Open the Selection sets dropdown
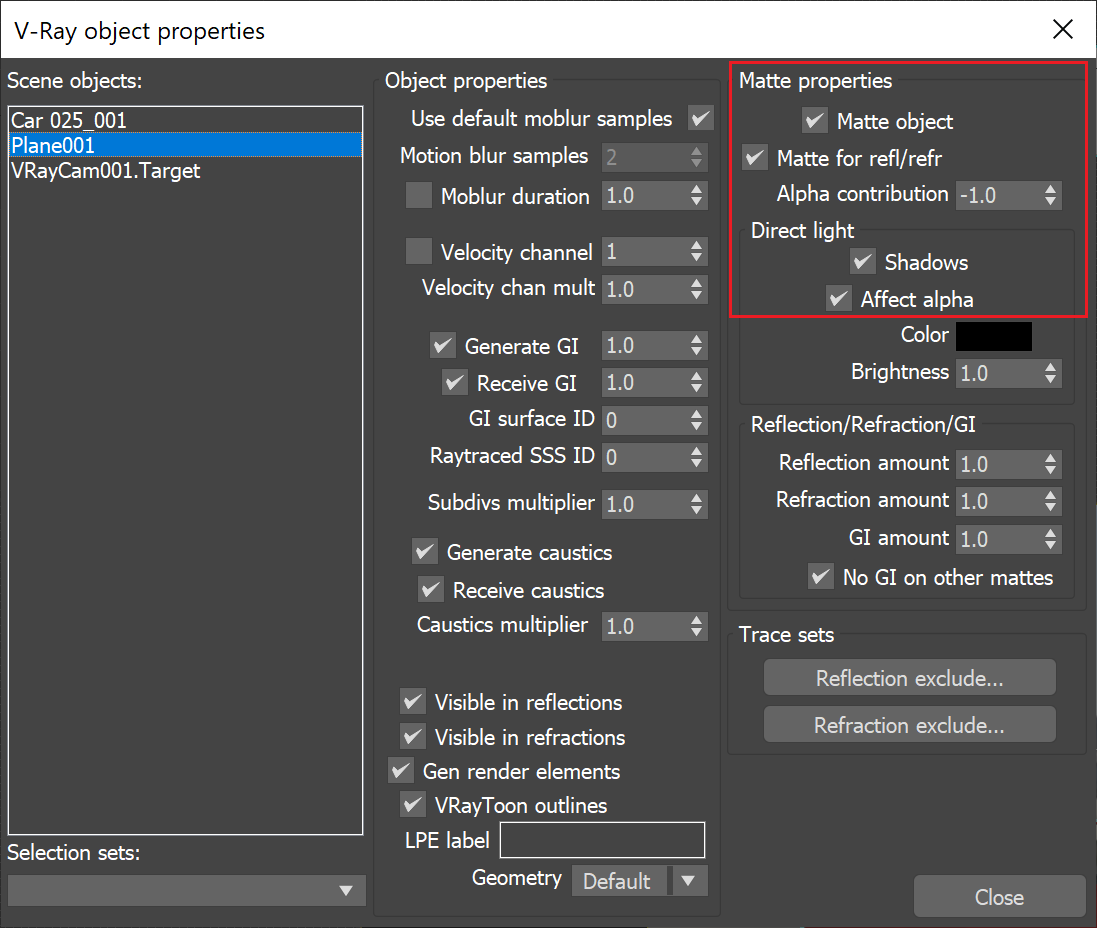 tap(186, 890)
